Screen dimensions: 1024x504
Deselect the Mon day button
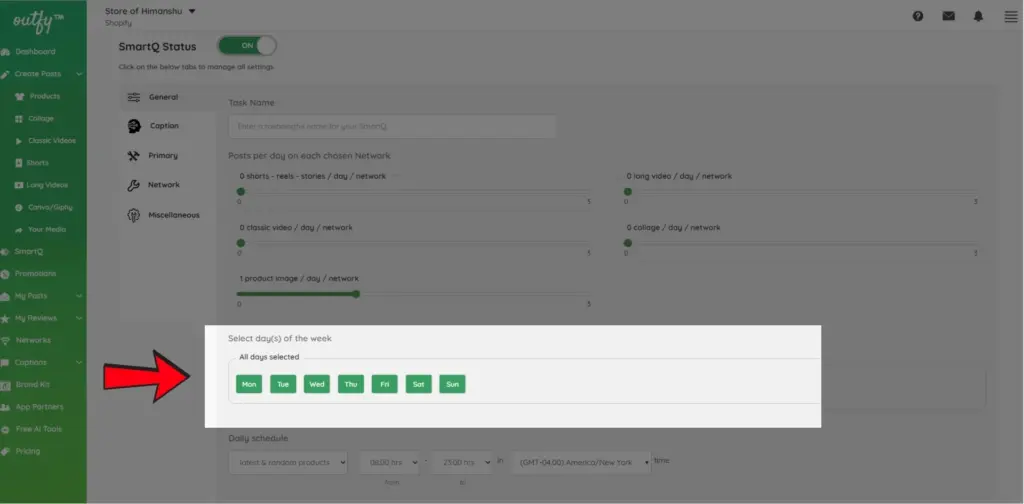(x=249, y=384)
